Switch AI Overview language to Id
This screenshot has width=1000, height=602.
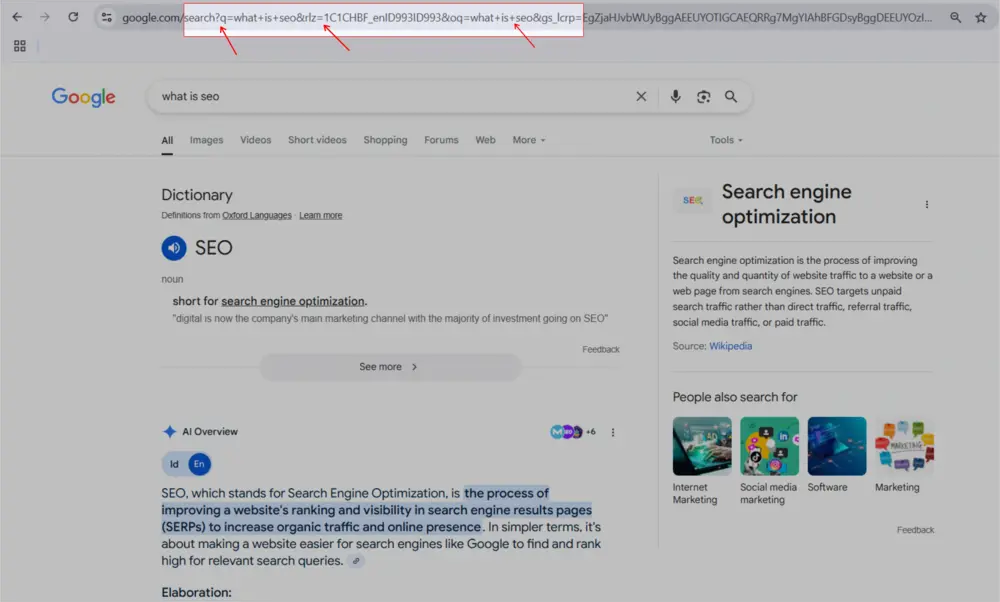click(174, 464)
